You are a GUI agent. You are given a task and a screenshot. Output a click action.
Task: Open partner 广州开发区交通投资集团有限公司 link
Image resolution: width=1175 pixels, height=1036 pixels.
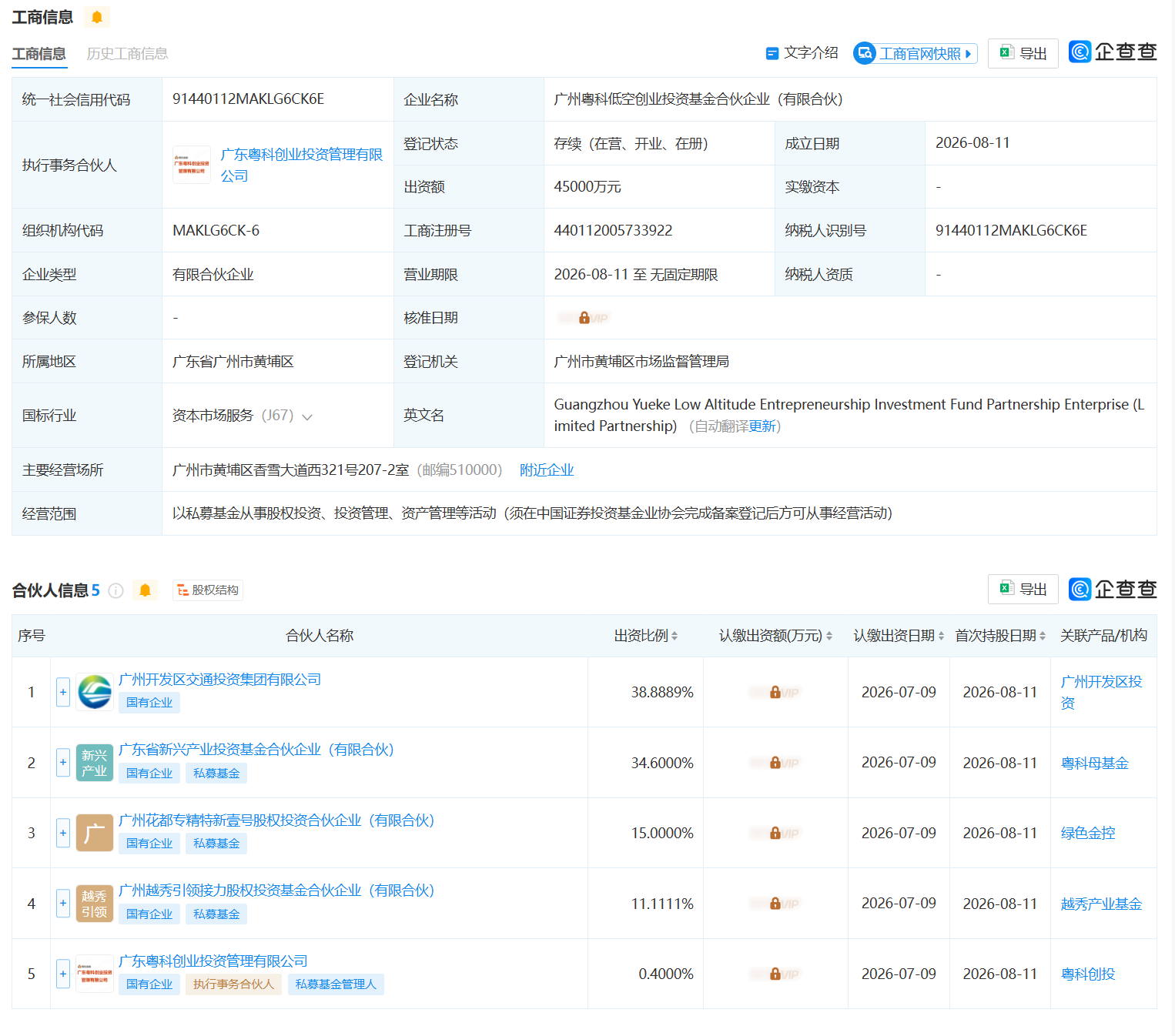220,680
